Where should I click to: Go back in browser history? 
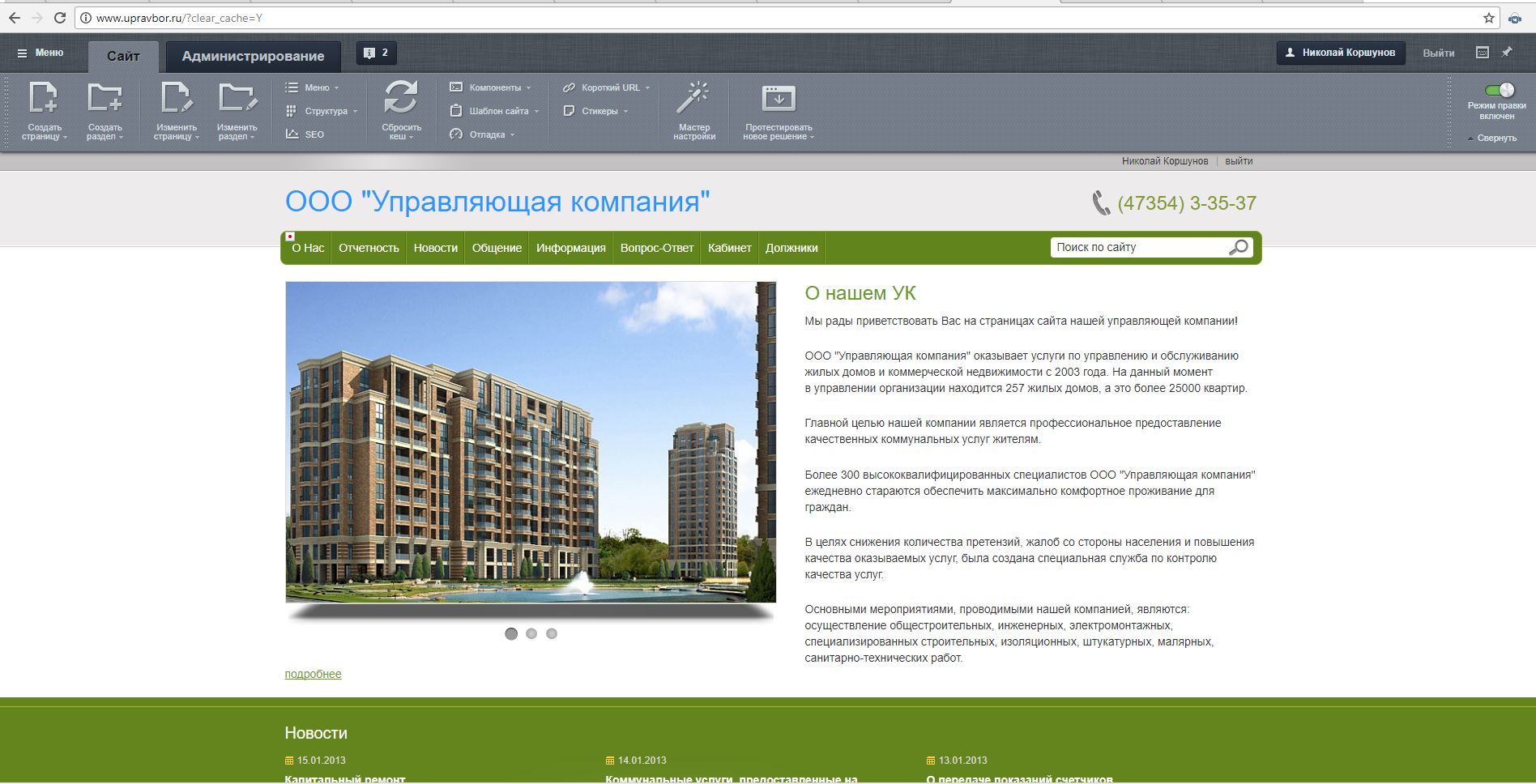pyautogui.click(x=15, y=18)
